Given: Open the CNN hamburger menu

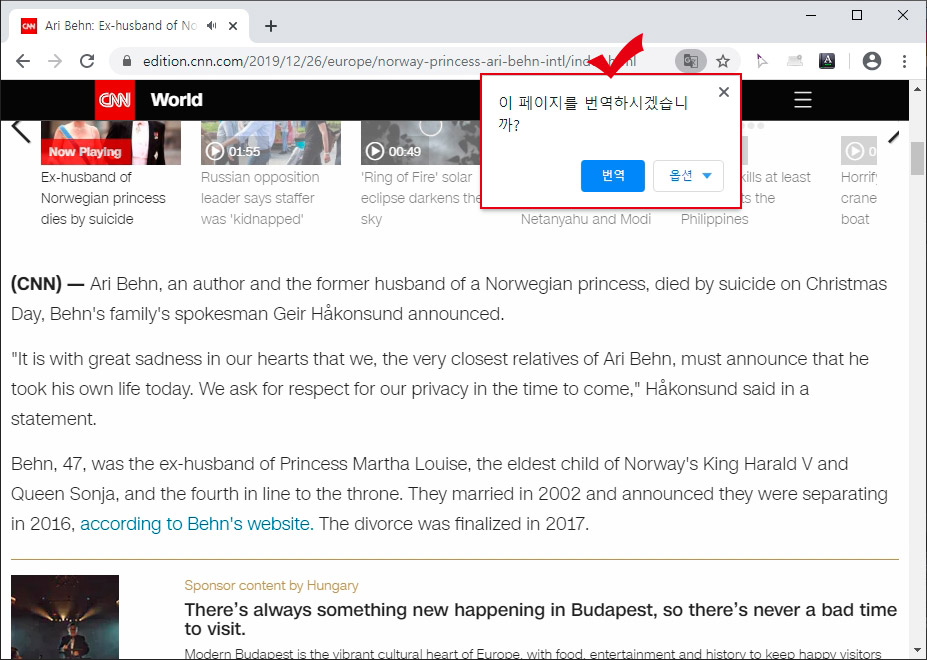Looking at the screenshot, I should click(802, 99).
